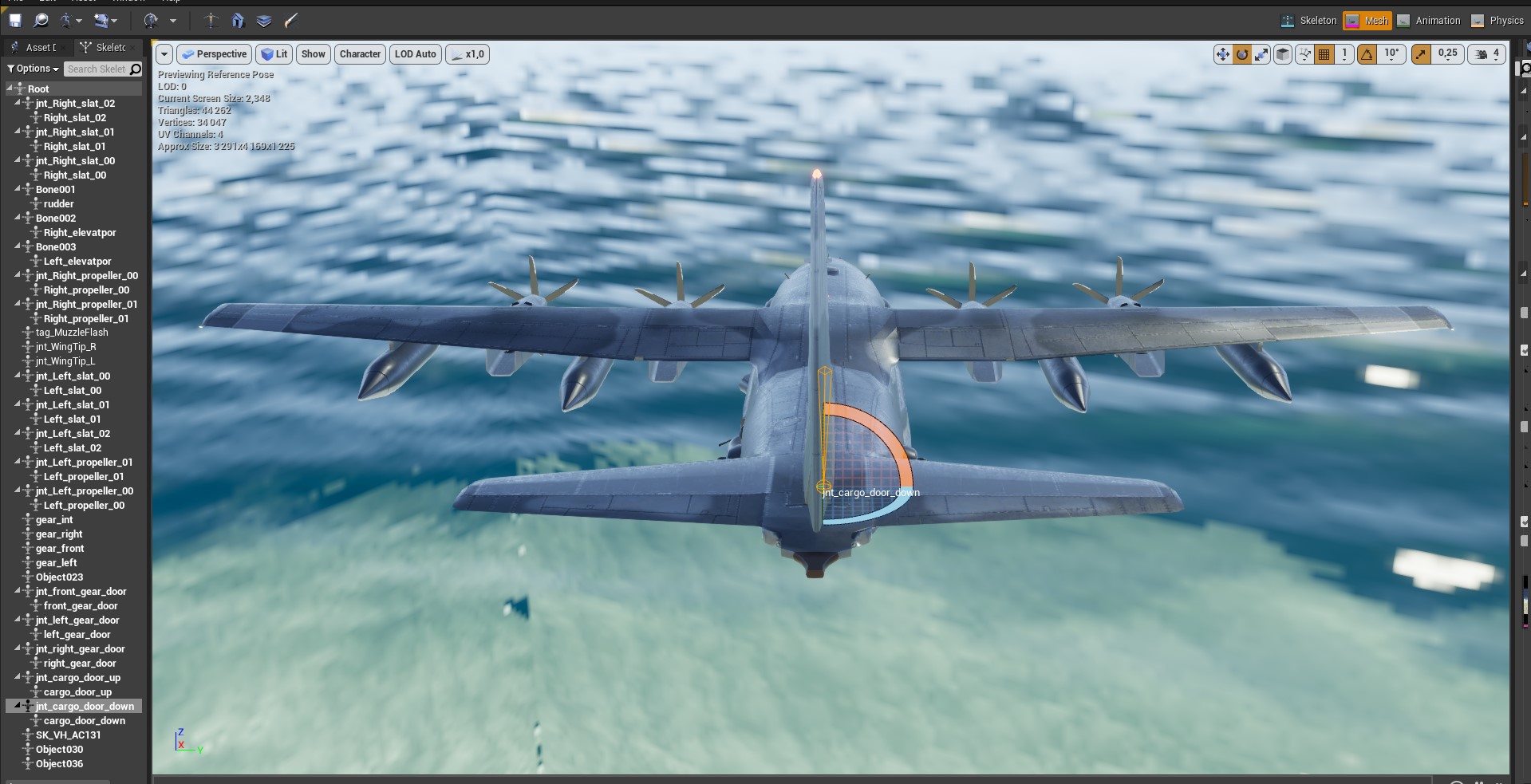
Task: Open the dropdown arrow next to the reimport icon
Action: click(x=172, y=21)
